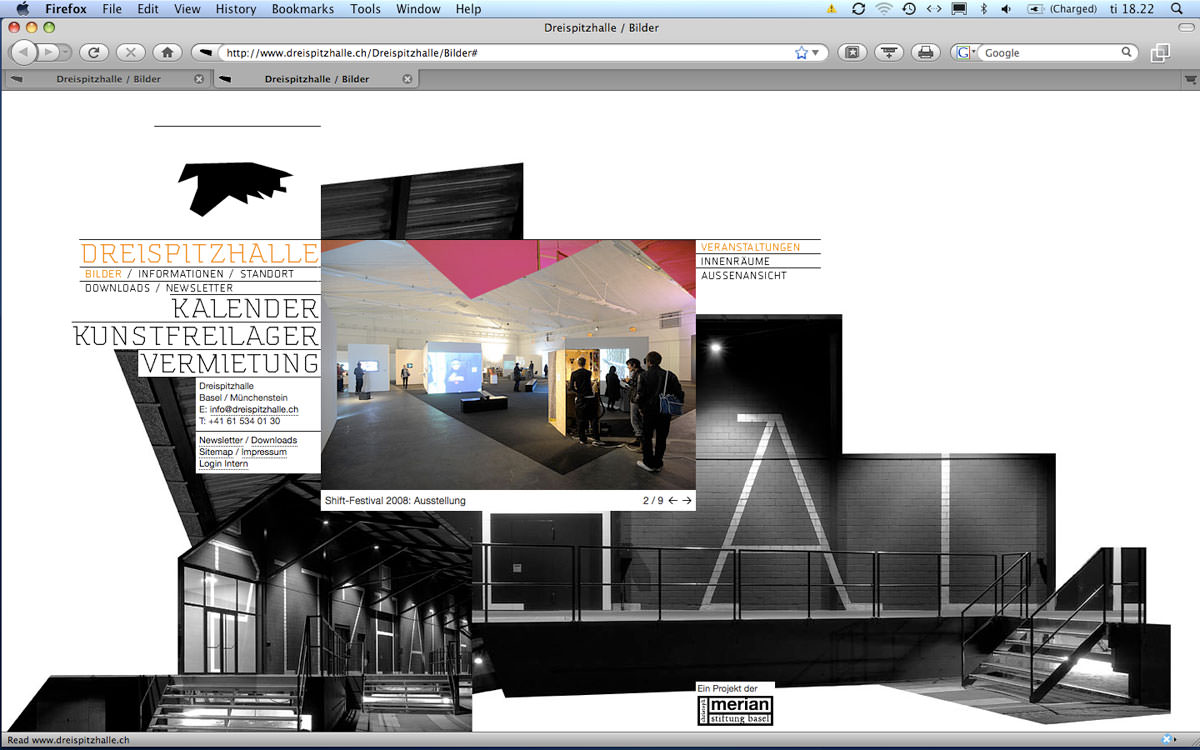Click the clock showing ti 18.22
The height and width of the screenshot is (750, 1200).
click(x=1132, y=9)
